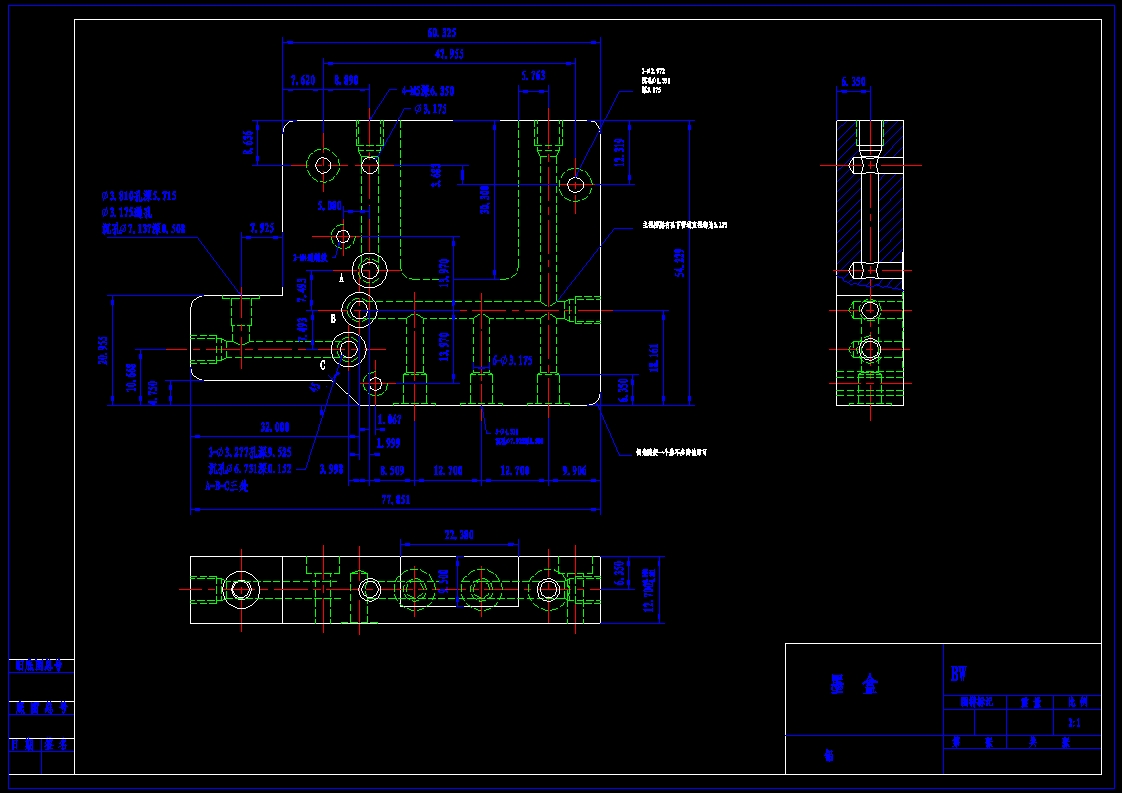Image resolution: width=1122 pixels, height=793 pixels.
Task: Select the hole marker labeled C
Action: (x=322, y=366)
